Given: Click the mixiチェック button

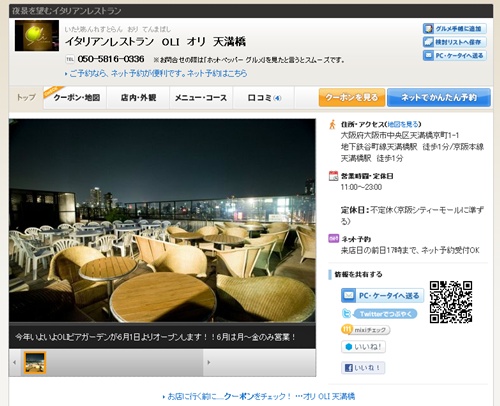Looking at the screenshot, I should pos(366,330).
